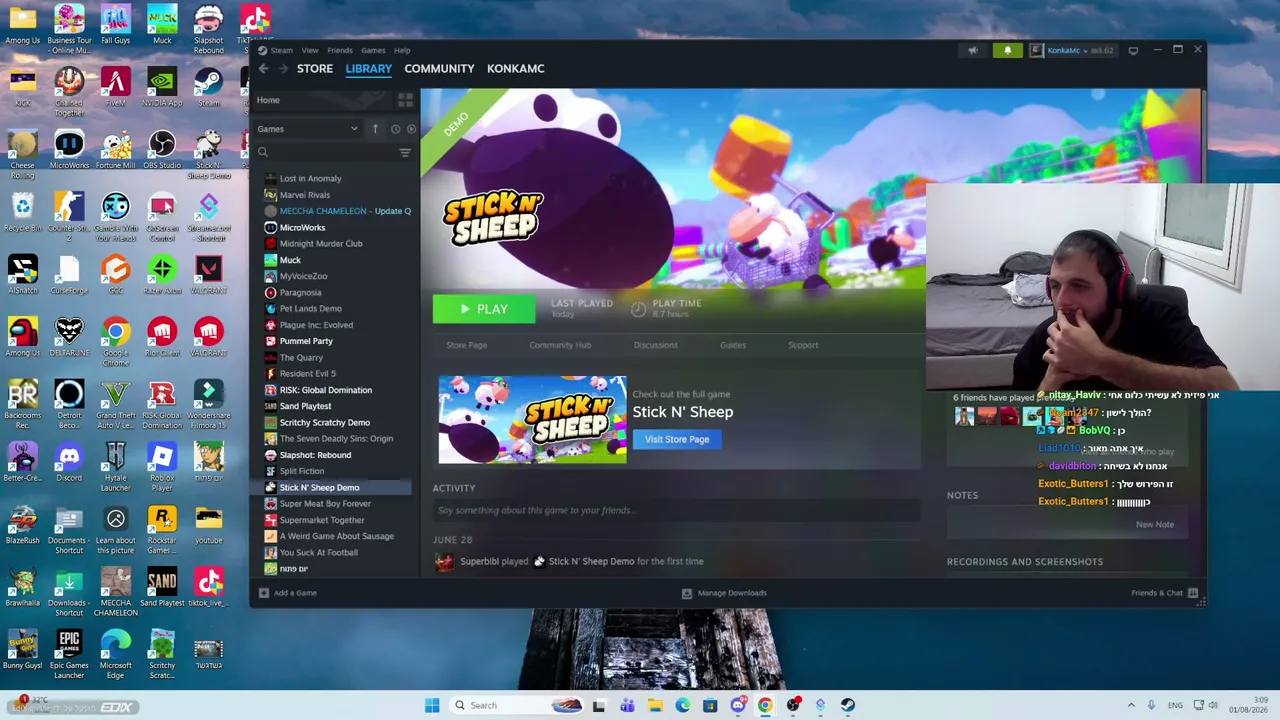Screen dimensions: 1280x720
Task: Open the Steam menu
Action: click(x=281, y=50)
